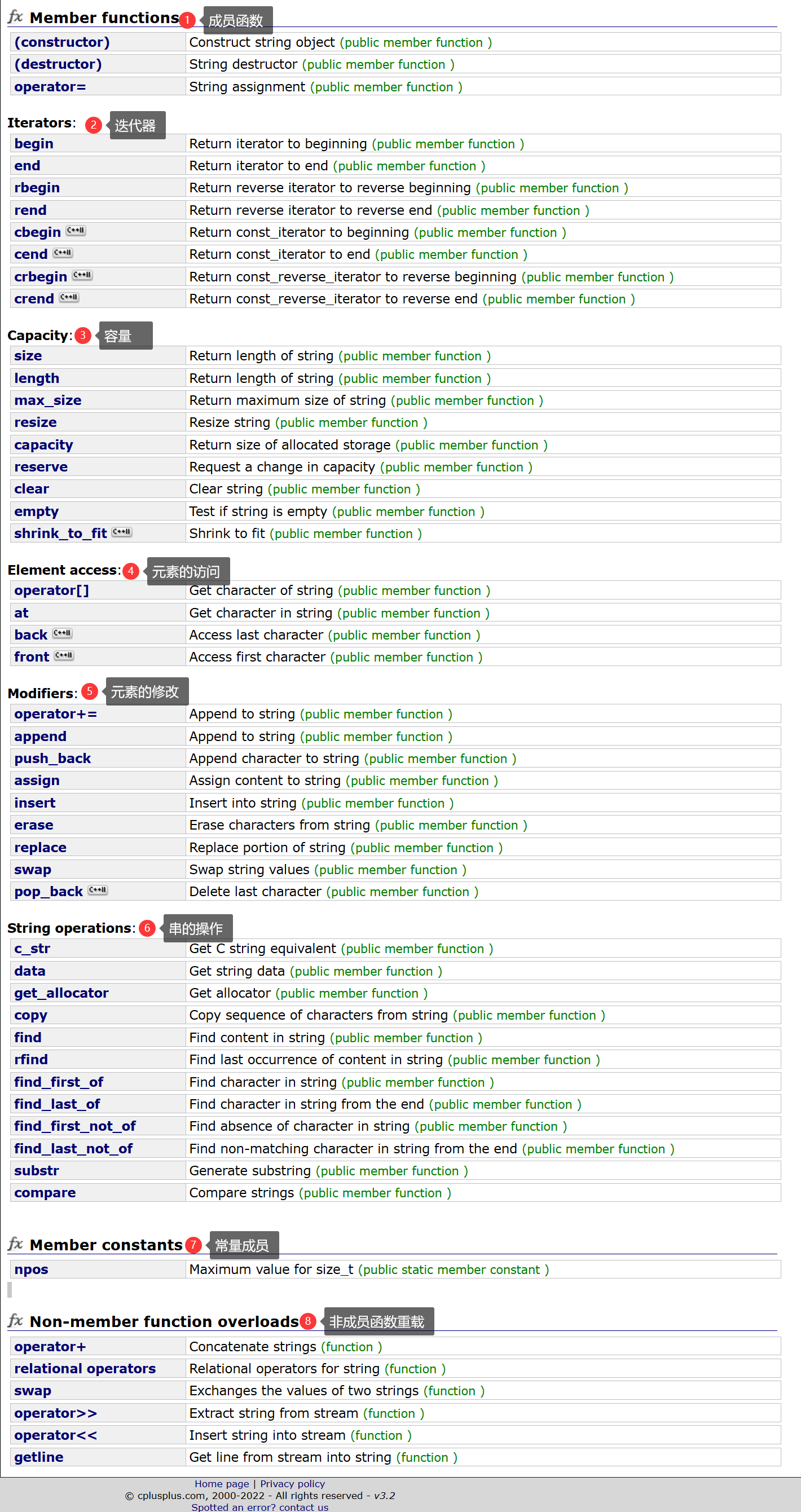Open the crbegin link
The image size is (801, 1512).
tap(41, 276)
